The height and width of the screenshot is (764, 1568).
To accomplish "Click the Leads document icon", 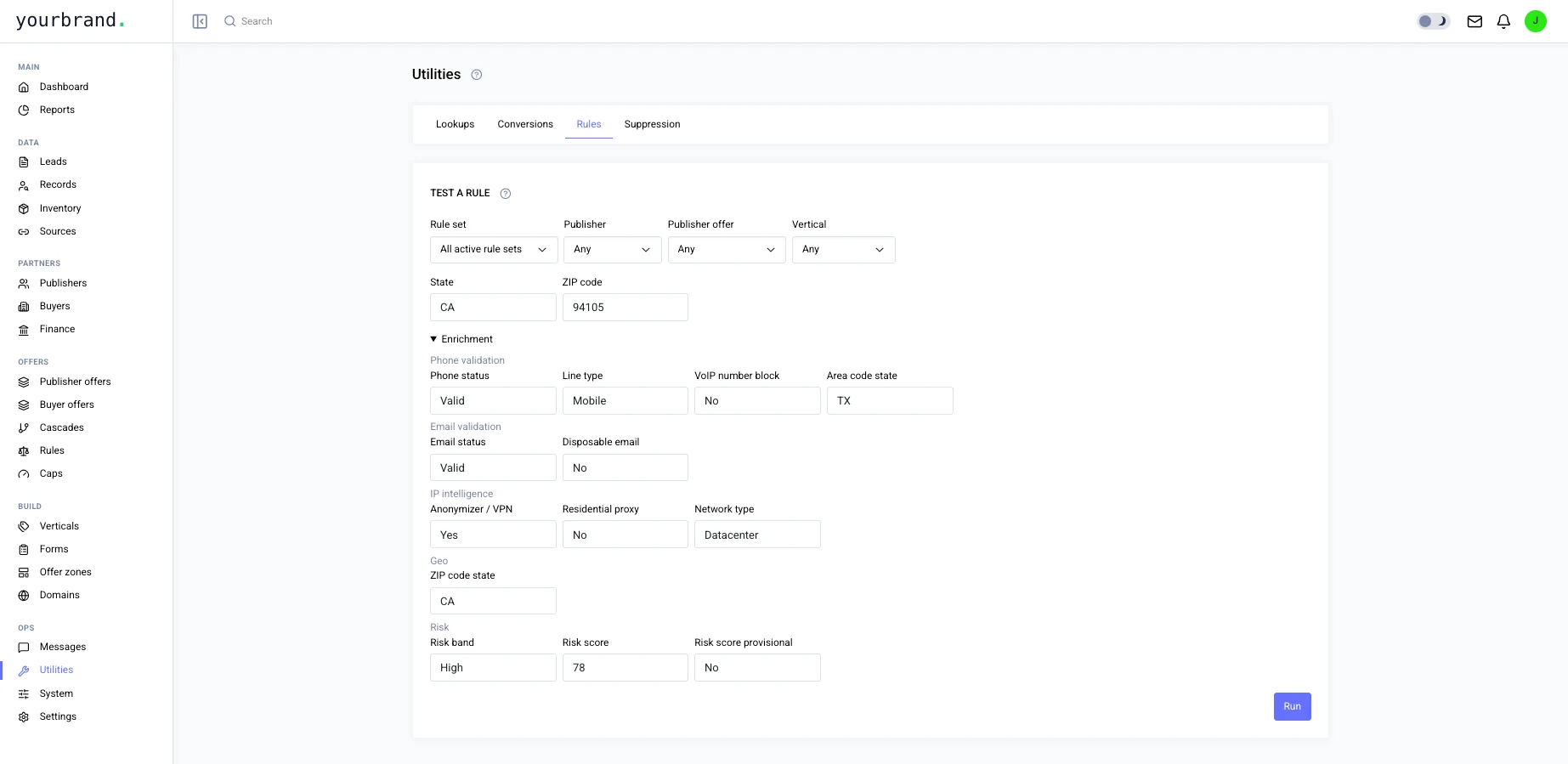I will 24,161.
